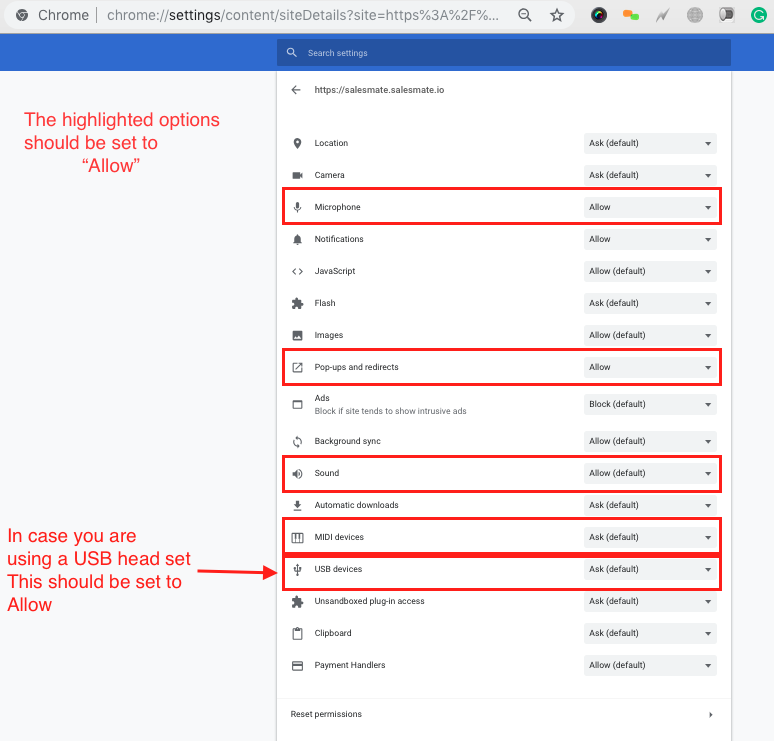This screenshot has width=774, height=741.
Task: Open the Sound permission dropdown
Action: (x=650, y=473)
